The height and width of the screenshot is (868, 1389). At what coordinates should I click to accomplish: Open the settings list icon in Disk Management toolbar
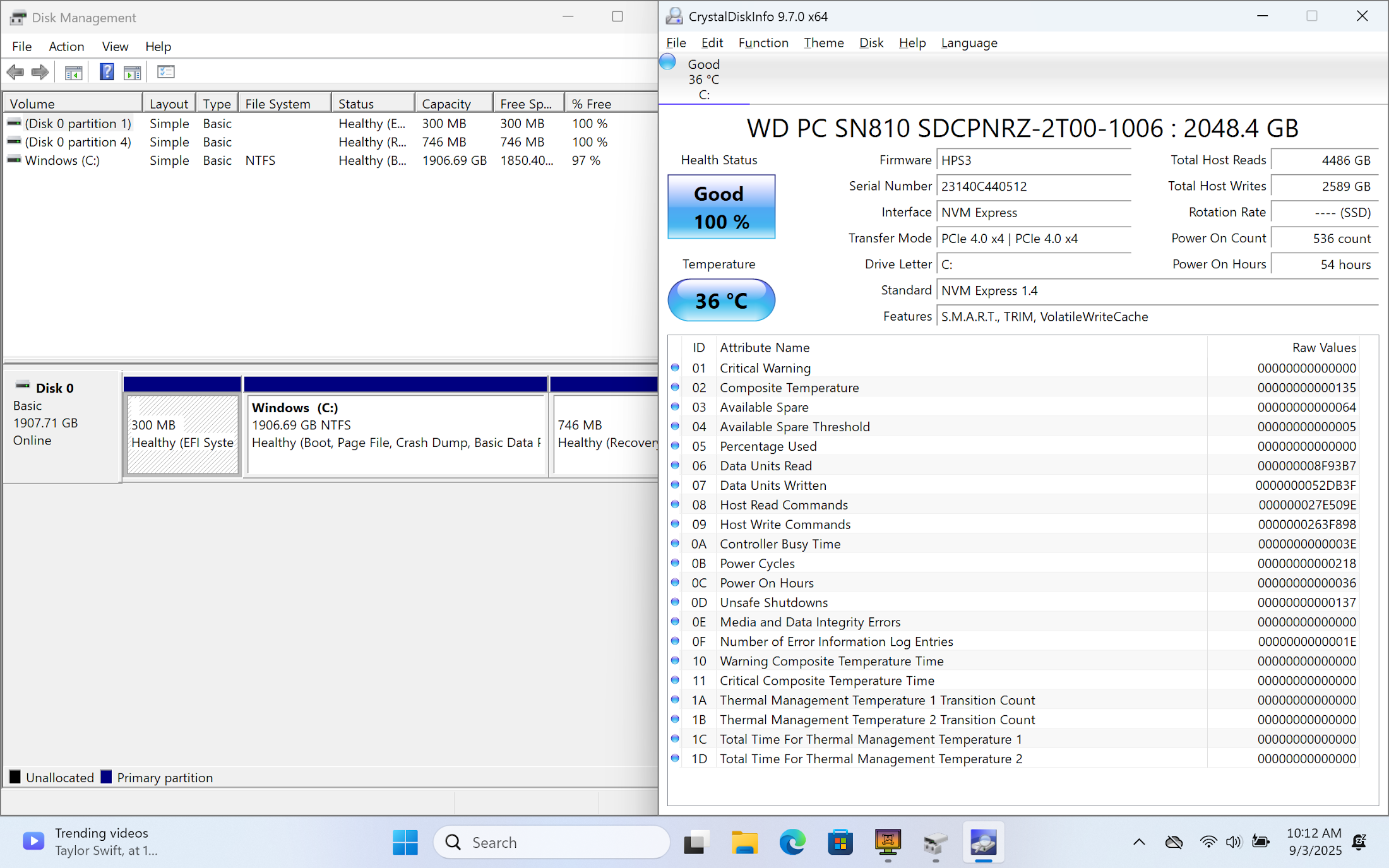[166, 72]
